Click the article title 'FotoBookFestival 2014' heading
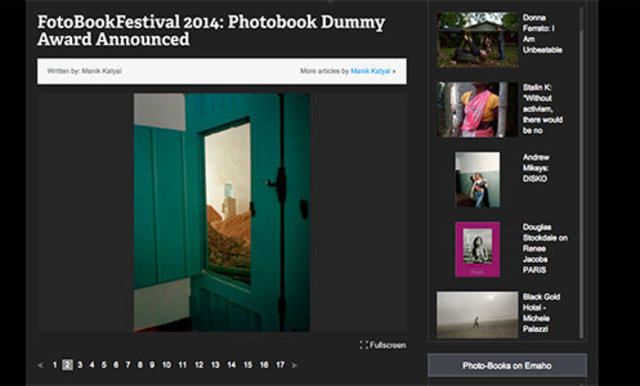This screenshot has width=640, height=386. (211, 31)
